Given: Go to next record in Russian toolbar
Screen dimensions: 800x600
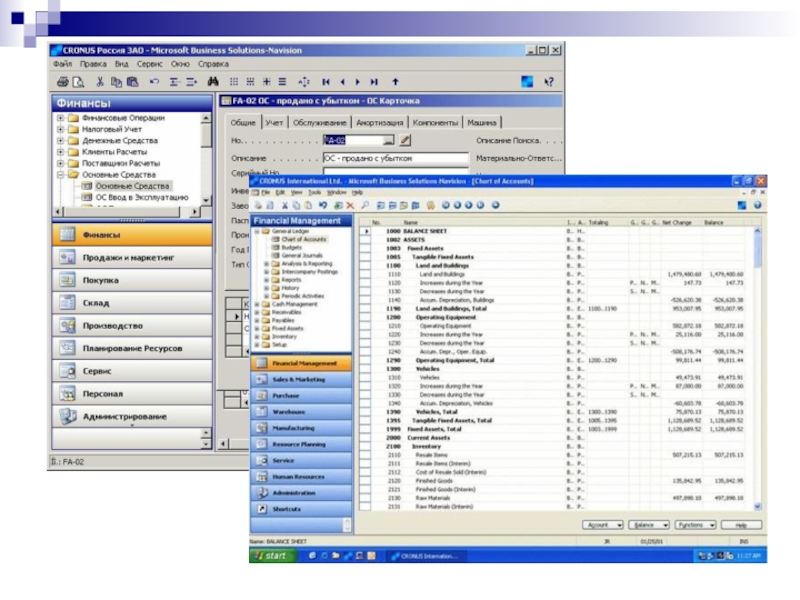Looking at the screenshot, I should [358, 82].
